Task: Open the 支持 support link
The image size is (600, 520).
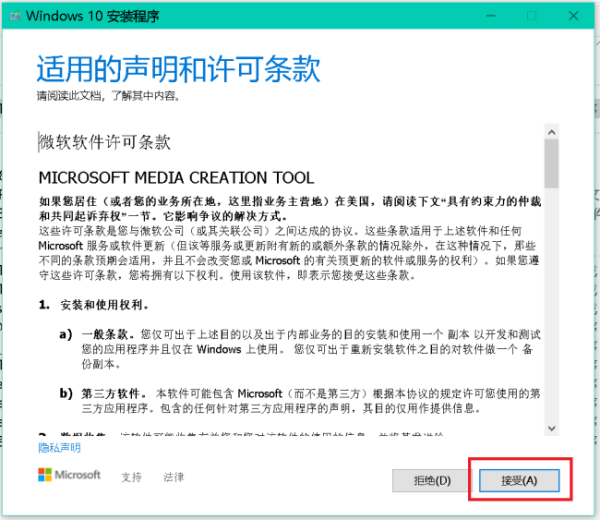Action: point(132,478)
